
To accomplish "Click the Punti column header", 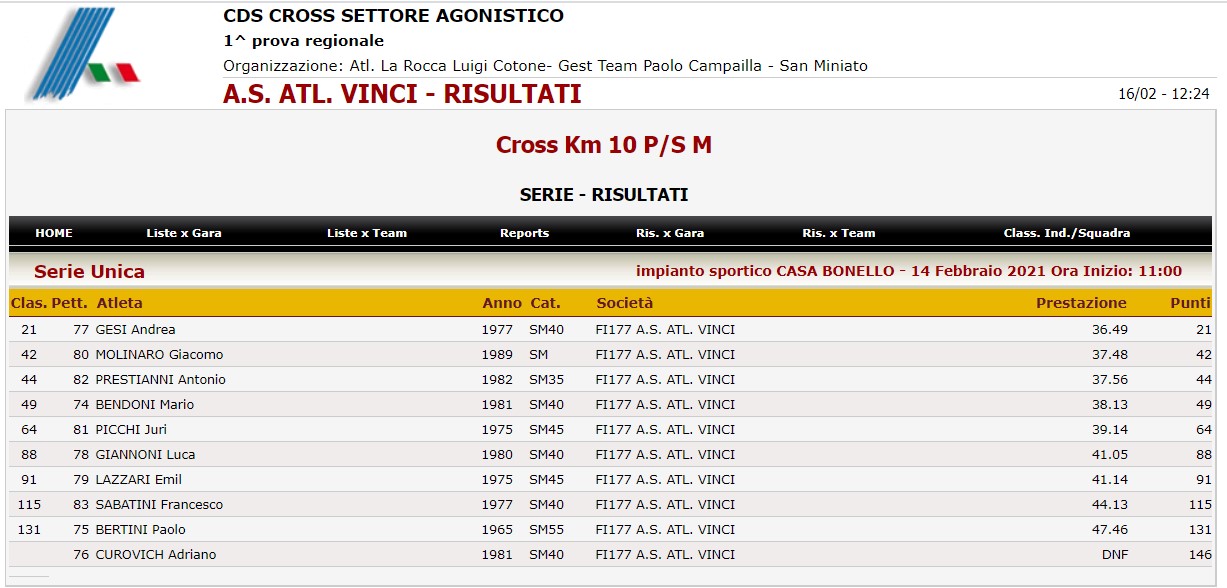I will point(1190,303).
